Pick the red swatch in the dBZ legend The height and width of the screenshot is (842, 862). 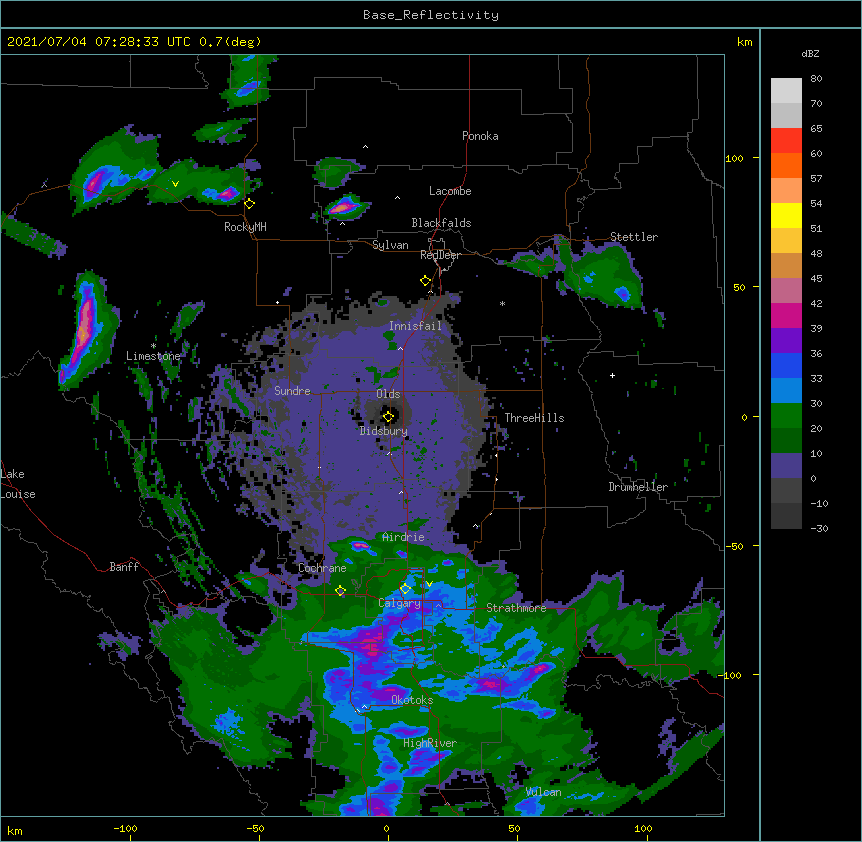(786, 141)
